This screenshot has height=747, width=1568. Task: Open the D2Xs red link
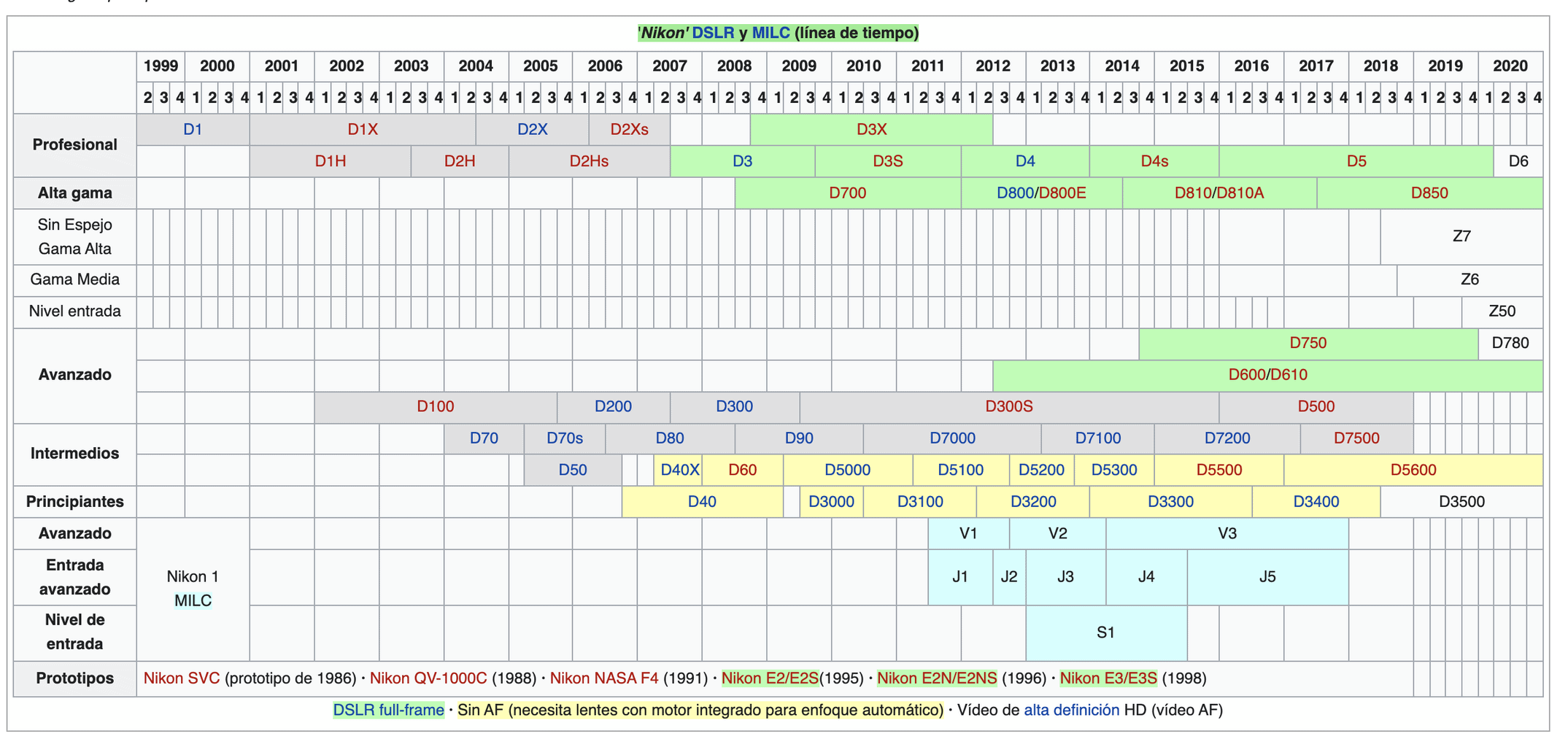pyautogui.click(x=629, y=129)
